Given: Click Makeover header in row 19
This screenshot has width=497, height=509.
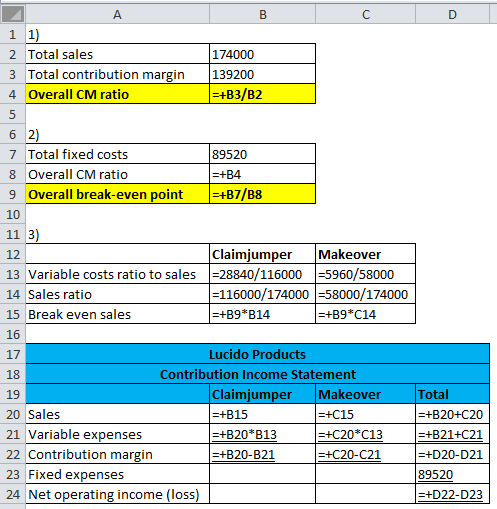Looking at the screenshot, I should (x=366, y=394).
